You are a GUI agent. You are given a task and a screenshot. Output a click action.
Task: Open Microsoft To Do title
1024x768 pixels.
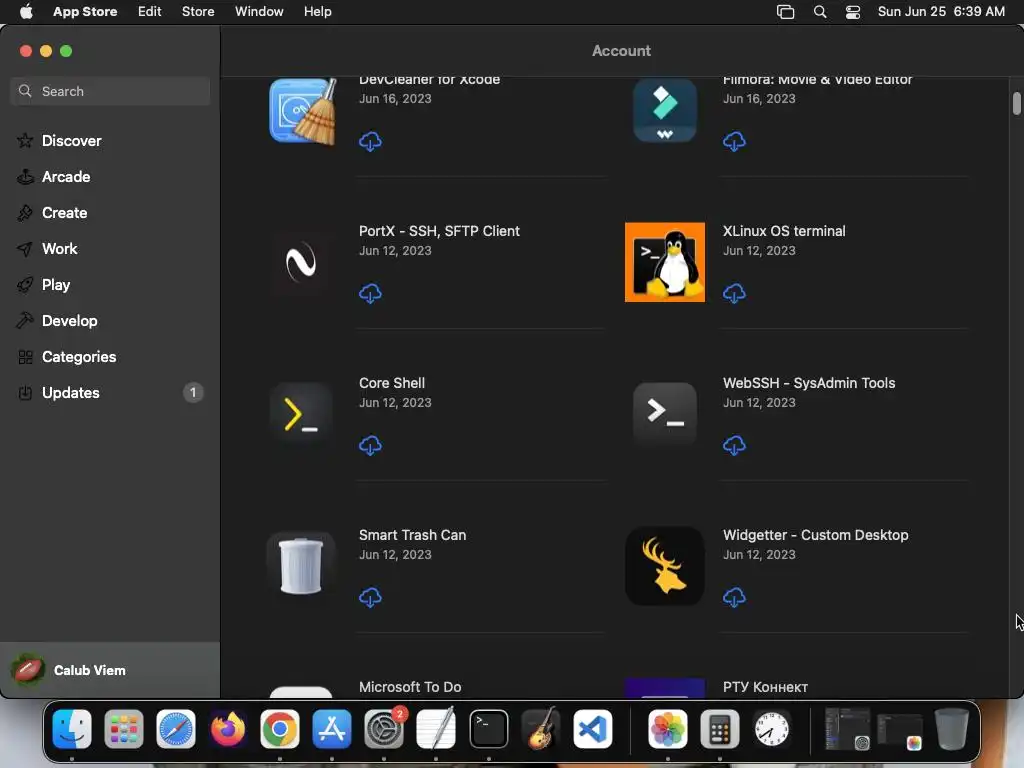(409, 687)
